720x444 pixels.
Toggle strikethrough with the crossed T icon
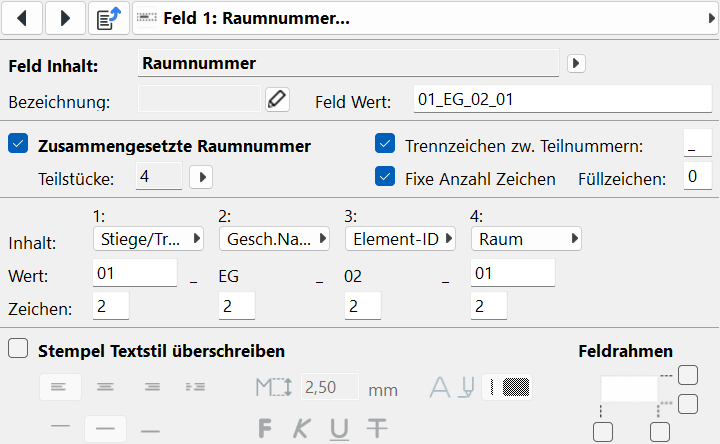[376, 428]
